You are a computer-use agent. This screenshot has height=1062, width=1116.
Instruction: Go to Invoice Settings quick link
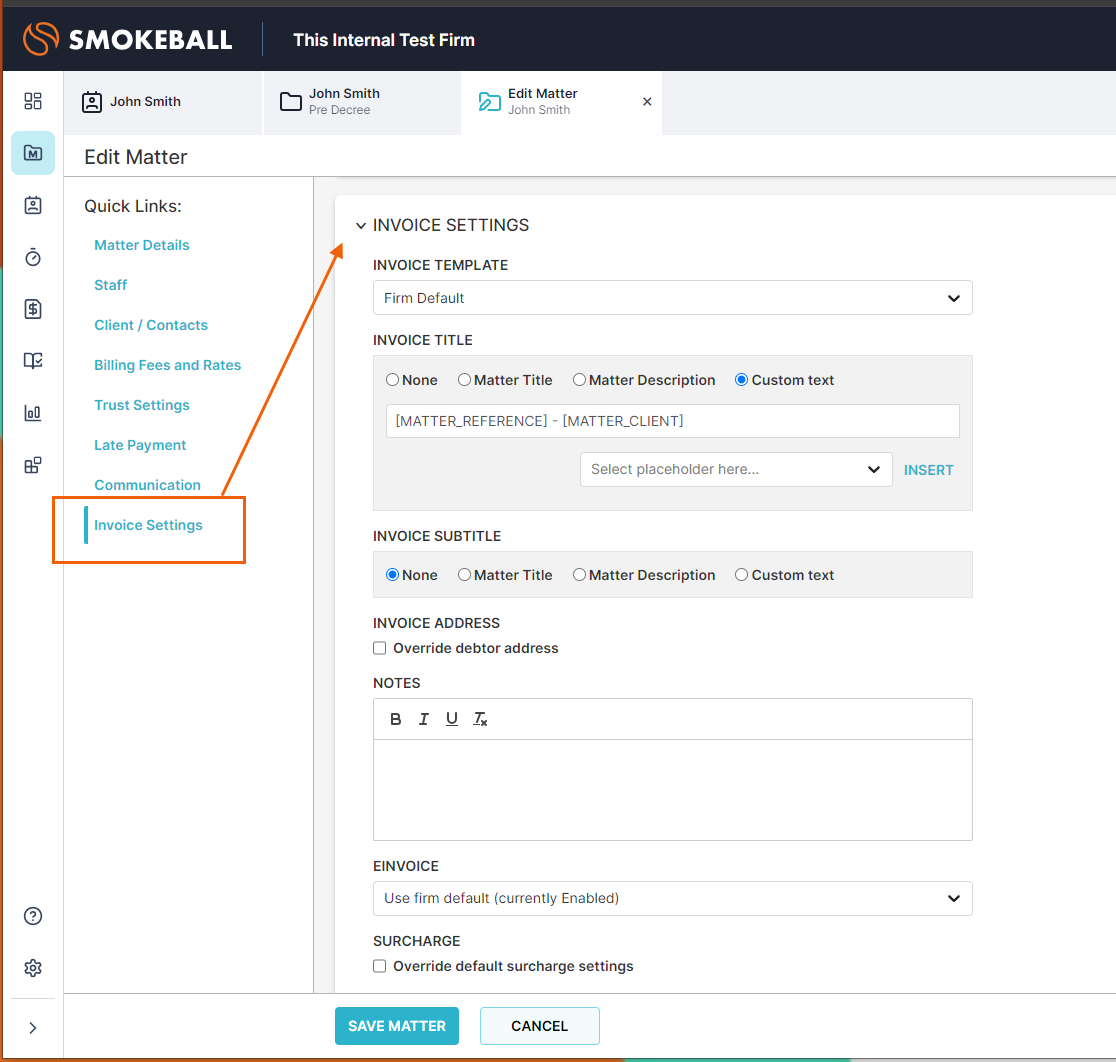point(148,525)
